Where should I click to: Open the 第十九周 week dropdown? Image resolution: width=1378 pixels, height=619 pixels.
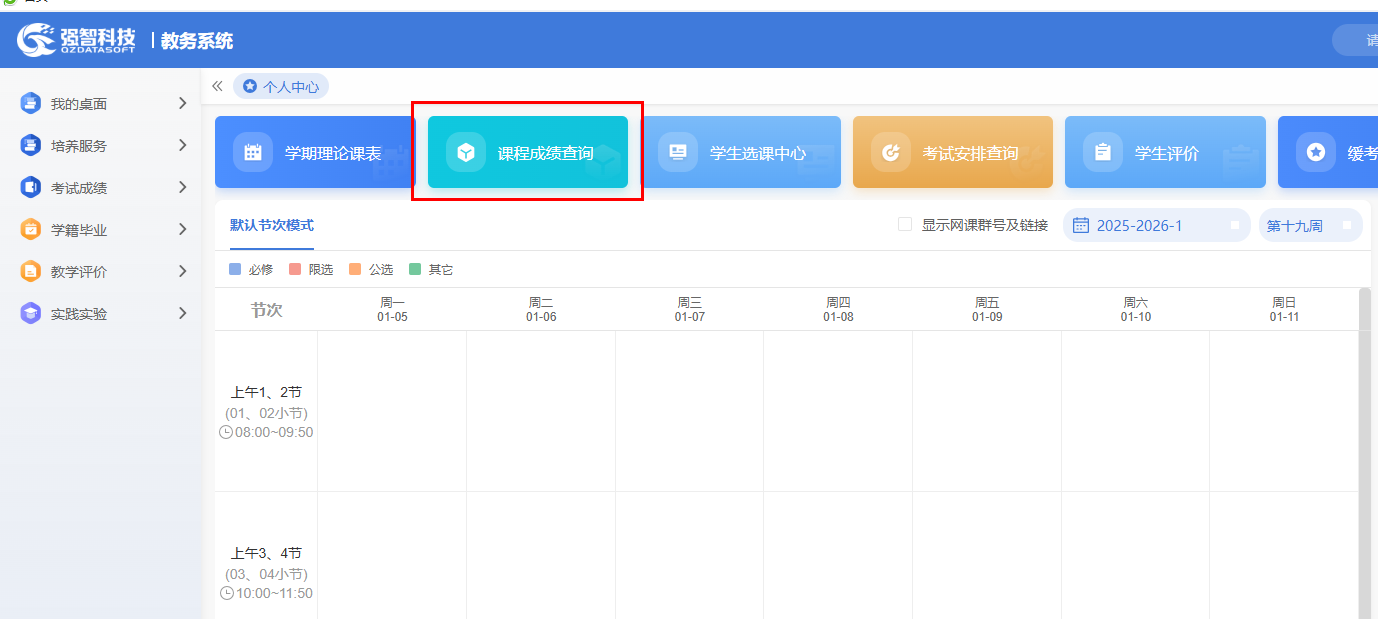click(x=1309, y=225)
